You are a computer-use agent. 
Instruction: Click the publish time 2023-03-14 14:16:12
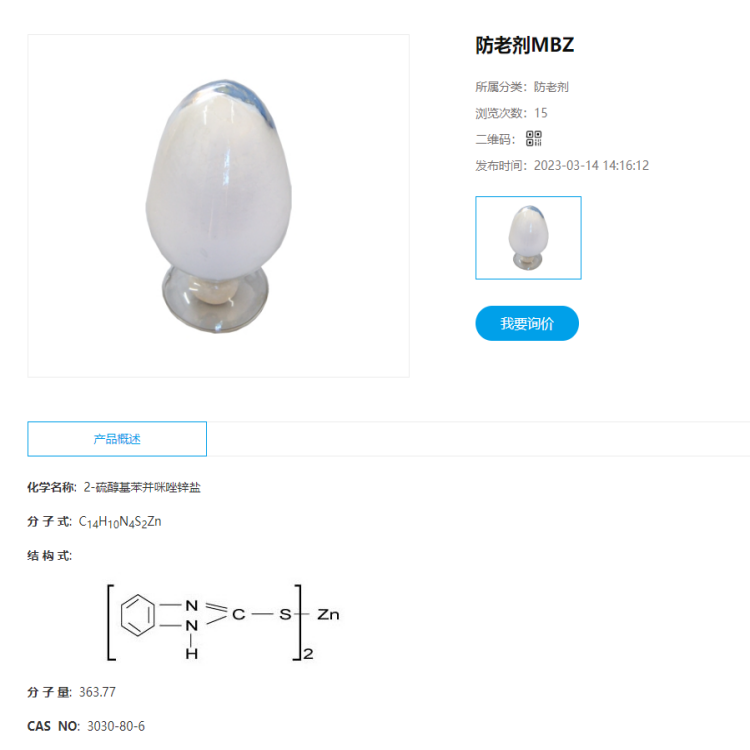[591, 165]
